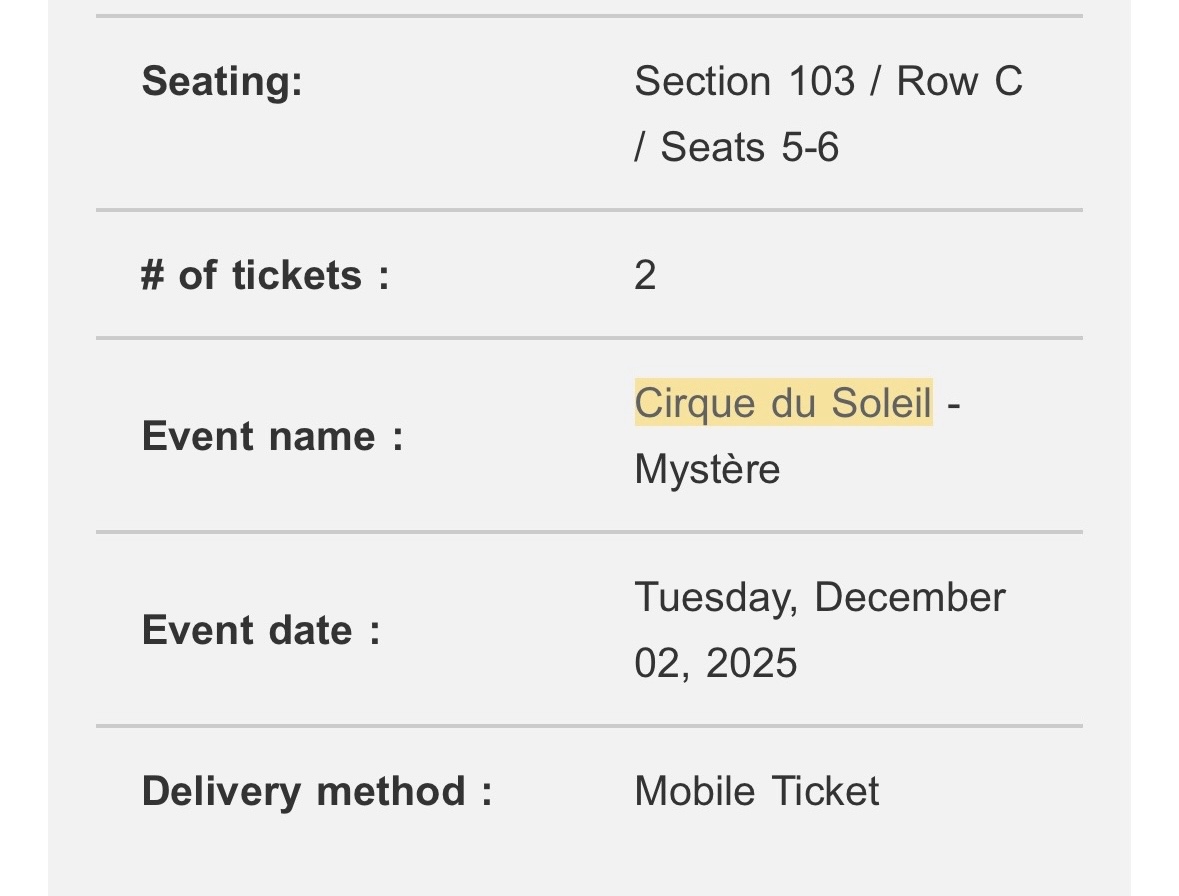Viewport: 1179px width, 896px height.
Task: Click the Seating label
Action: (x=222, y=81)
